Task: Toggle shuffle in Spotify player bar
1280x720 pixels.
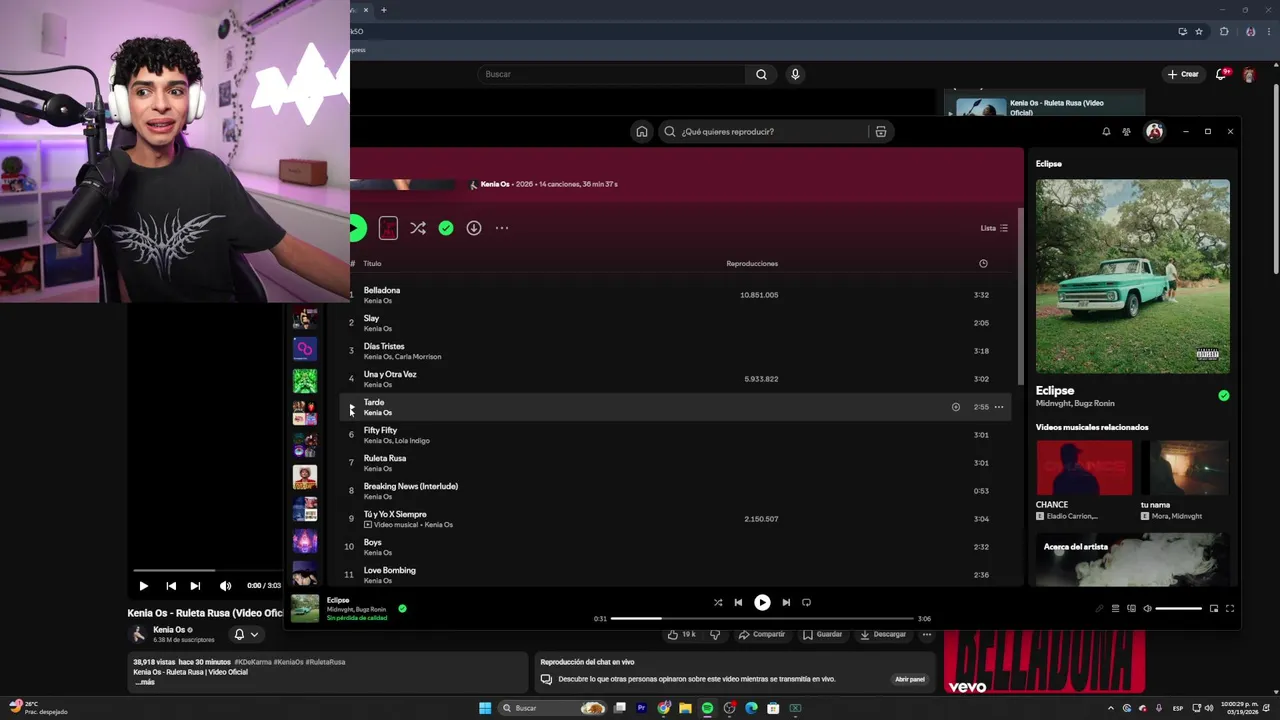Action: [x=718, y=602]
